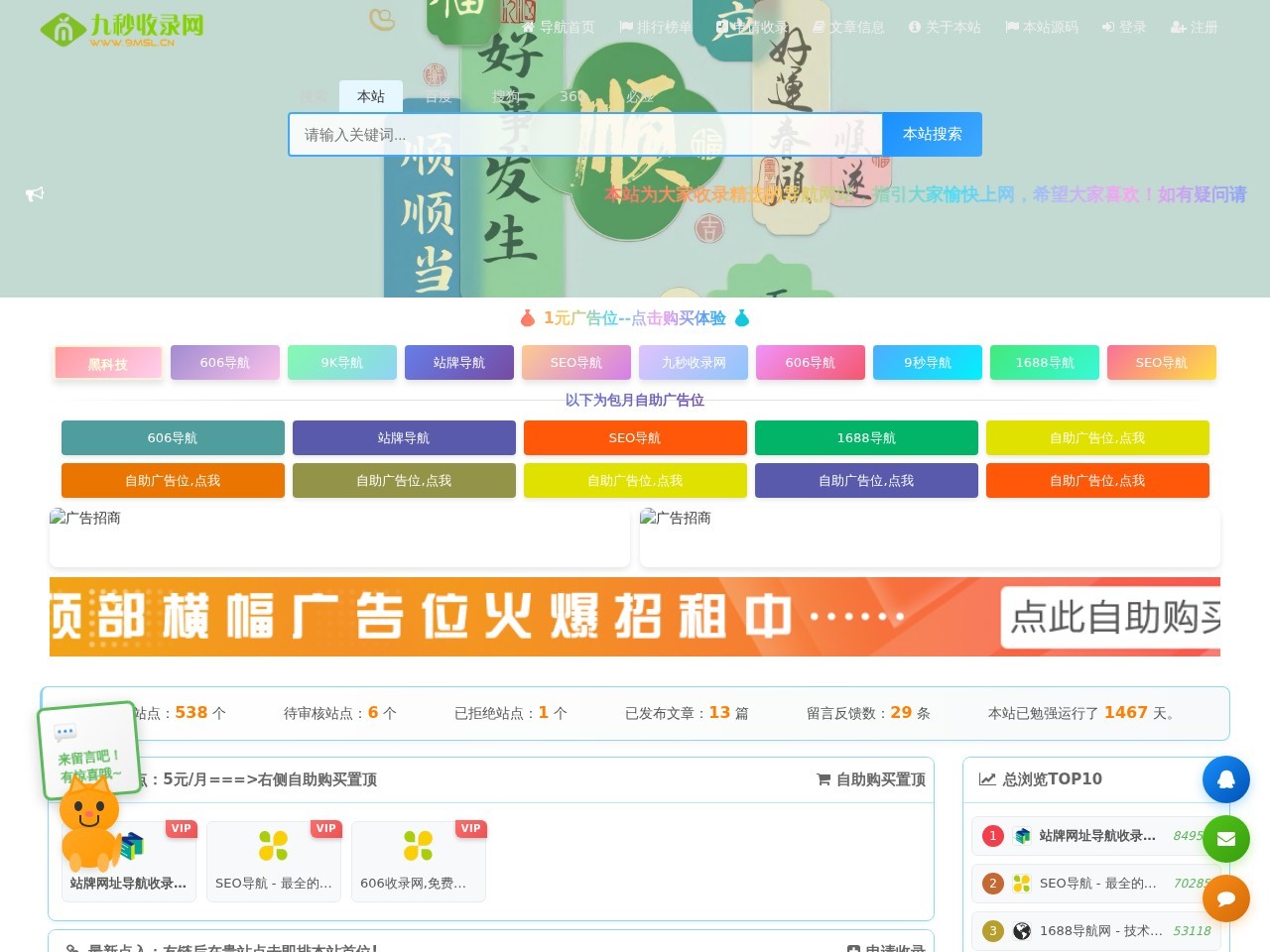This screenshot has height=952, width=1270.
Task: Select the 搜狗 search engine option
Action: [x=504, y=96]
